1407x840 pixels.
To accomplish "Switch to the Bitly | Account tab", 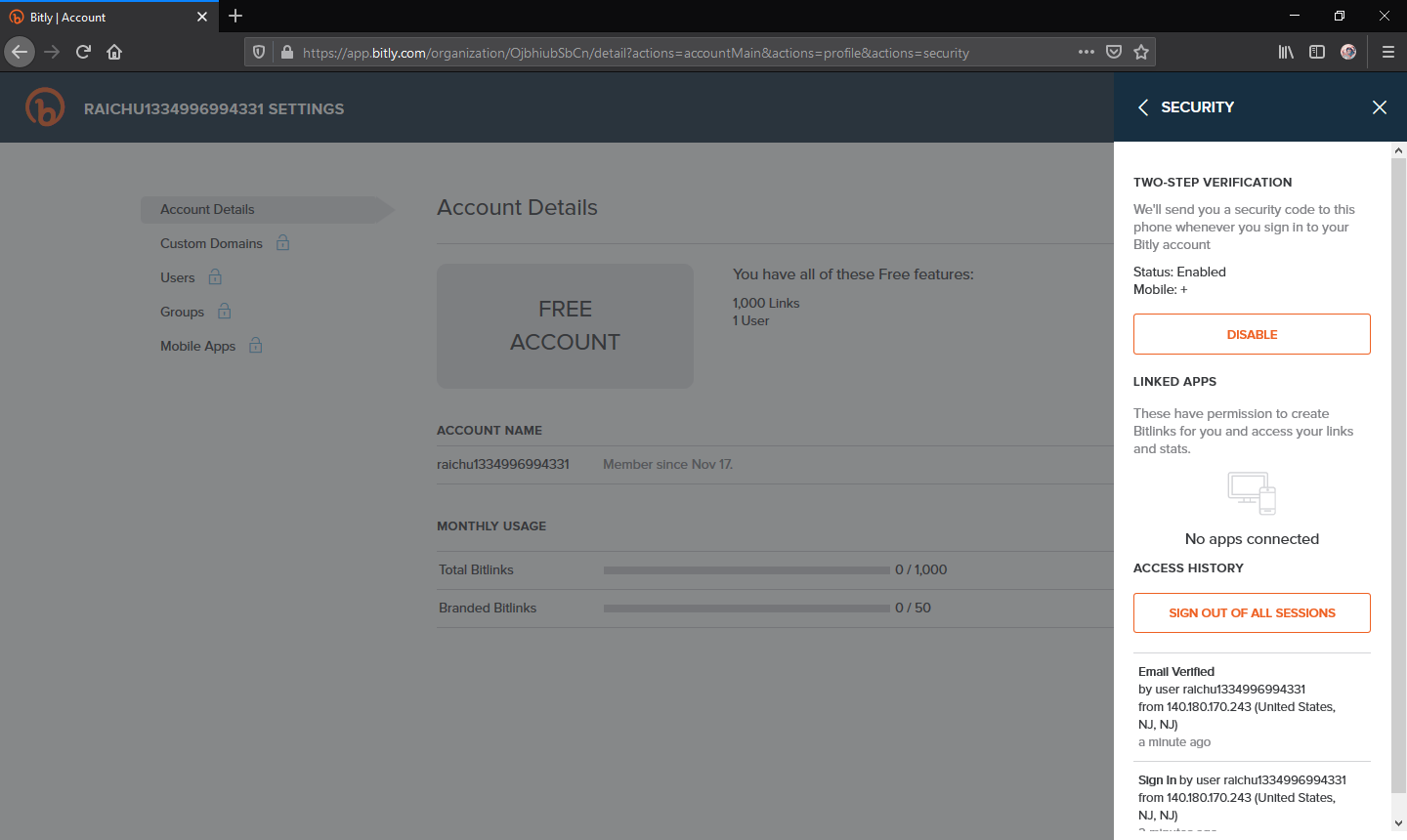I will 107,17.
